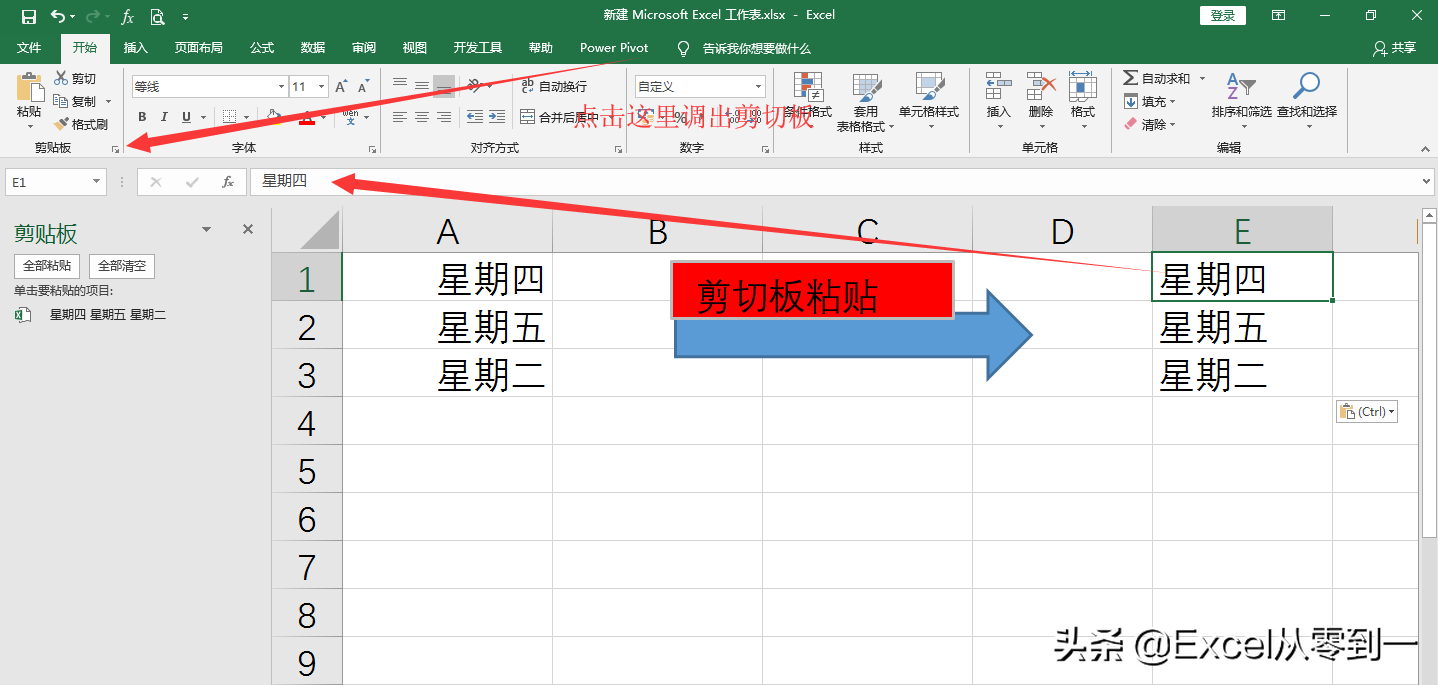Click the increase indent icon

(496, 117)
